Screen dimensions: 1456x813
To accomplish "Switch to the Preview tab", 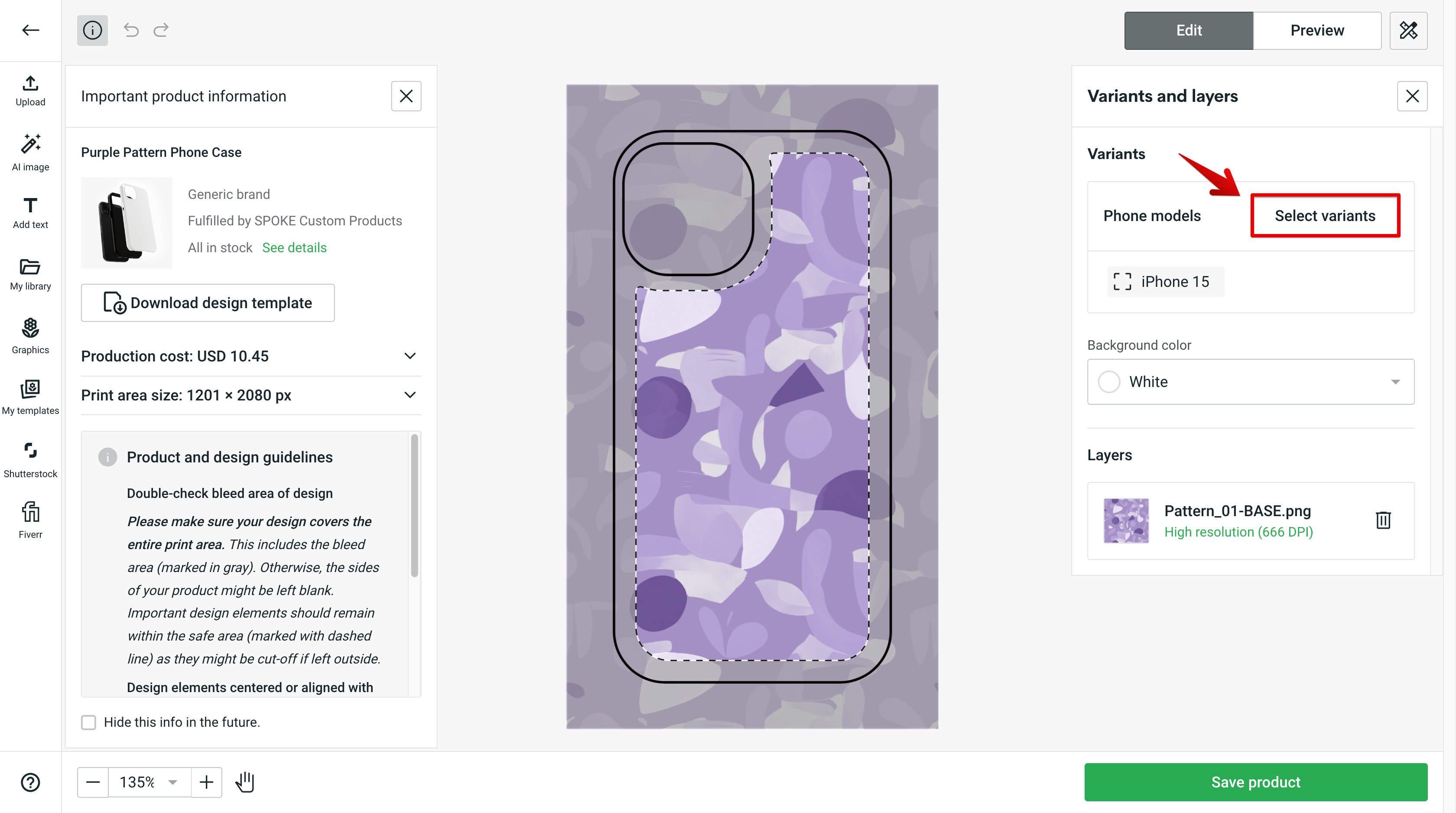I will coord(1316,30).
